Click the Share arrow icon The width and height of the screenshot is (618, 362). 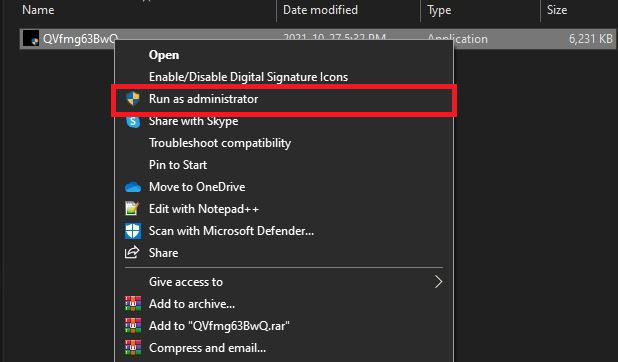[132, 252]
